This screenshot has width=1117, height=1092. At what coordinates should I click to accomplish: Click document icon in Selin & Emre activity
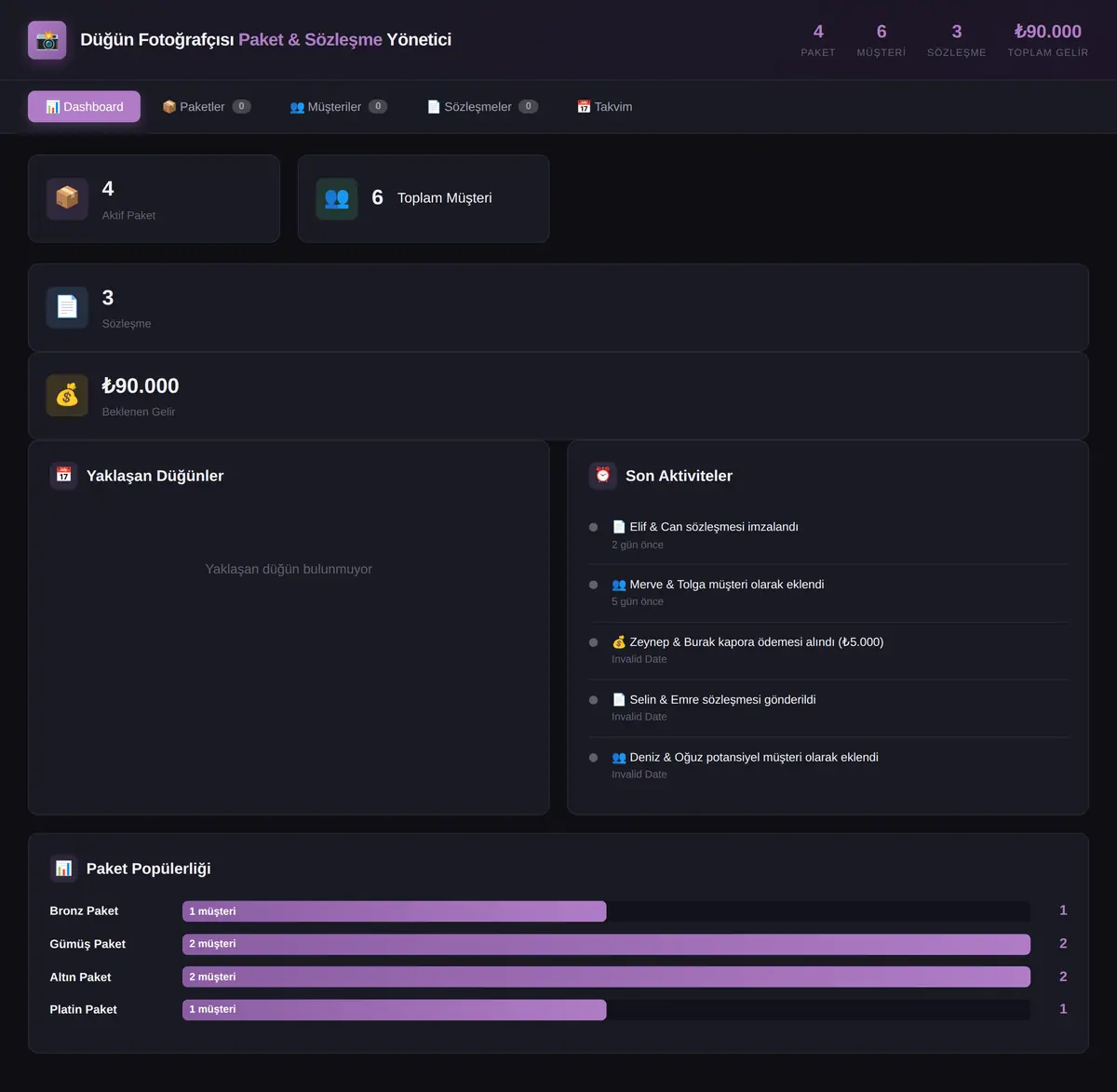[x=619, y=700]
